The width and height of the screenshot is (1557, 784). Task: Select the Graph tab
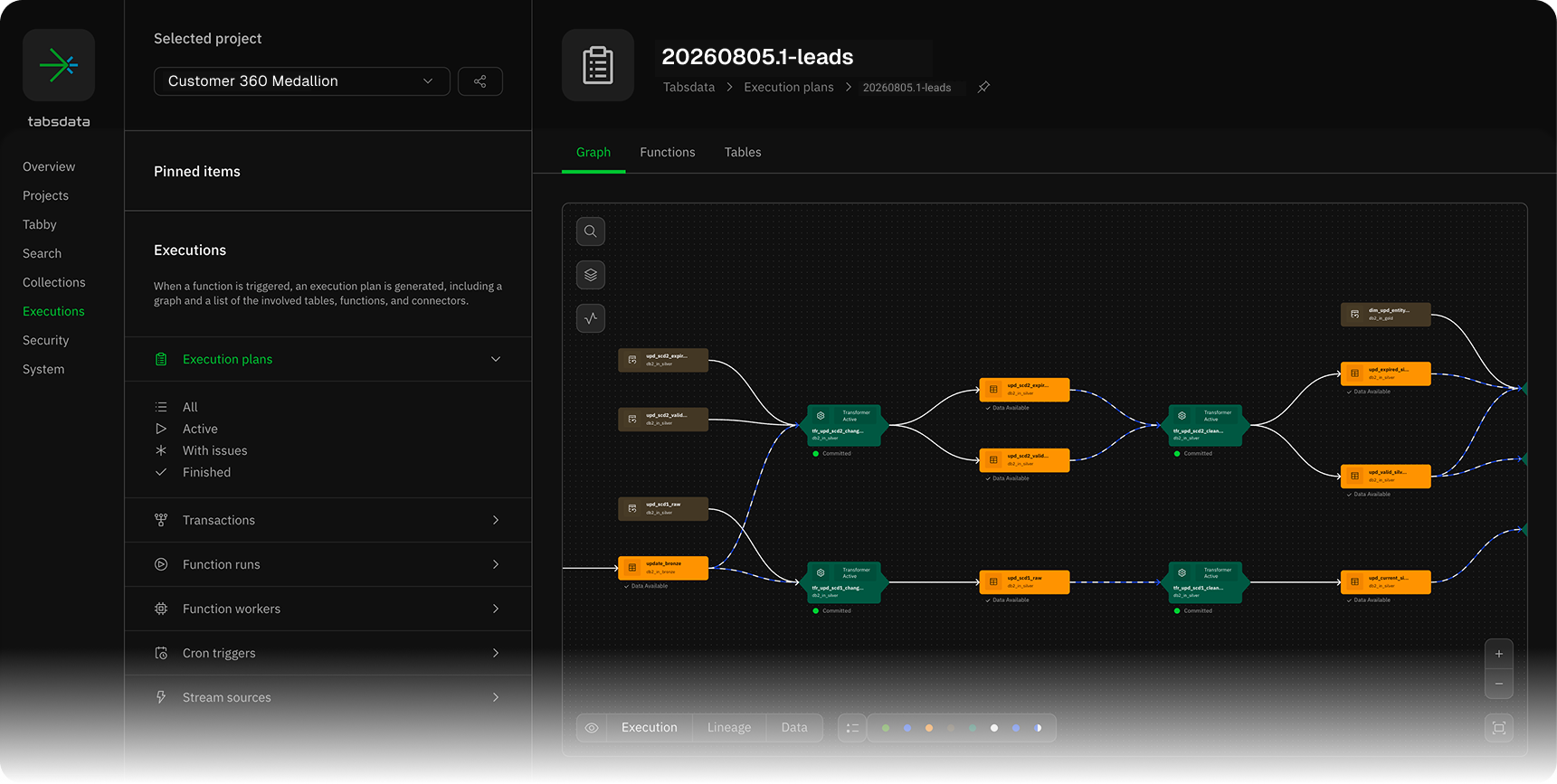593,152
